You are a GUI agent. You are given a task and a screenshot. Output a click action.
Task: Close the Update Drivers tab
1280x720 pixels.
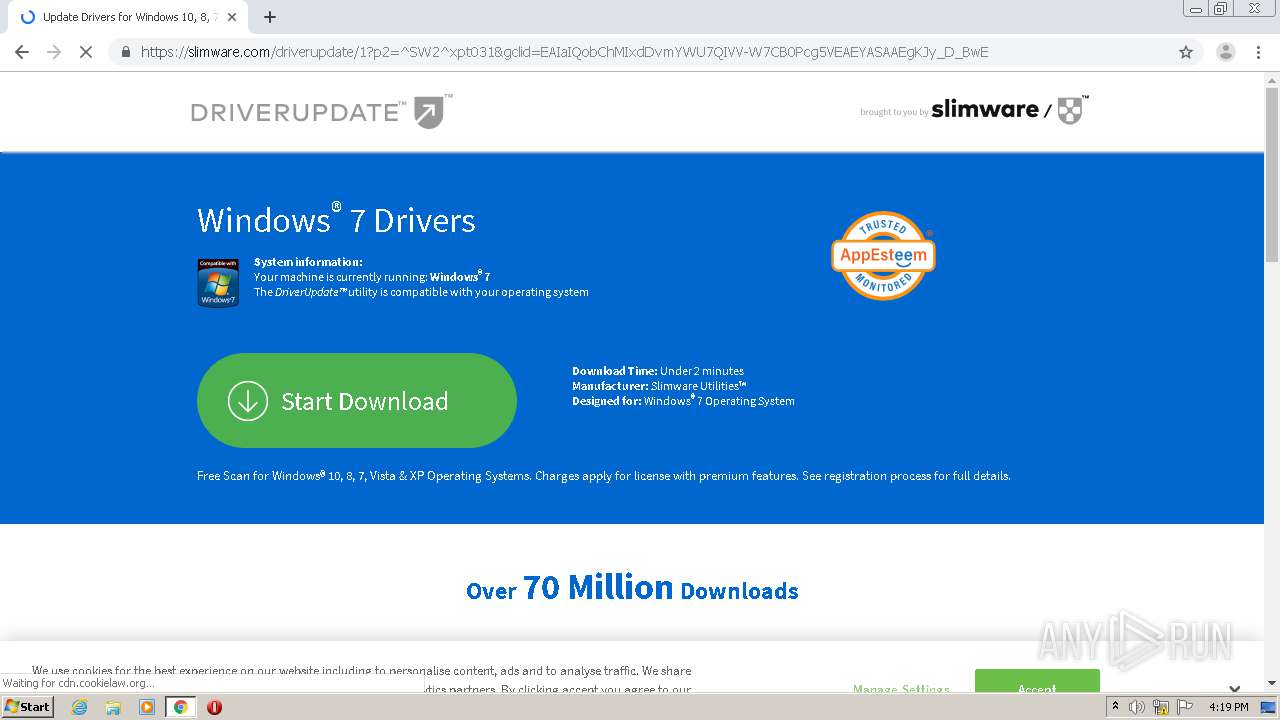(232, 17)
